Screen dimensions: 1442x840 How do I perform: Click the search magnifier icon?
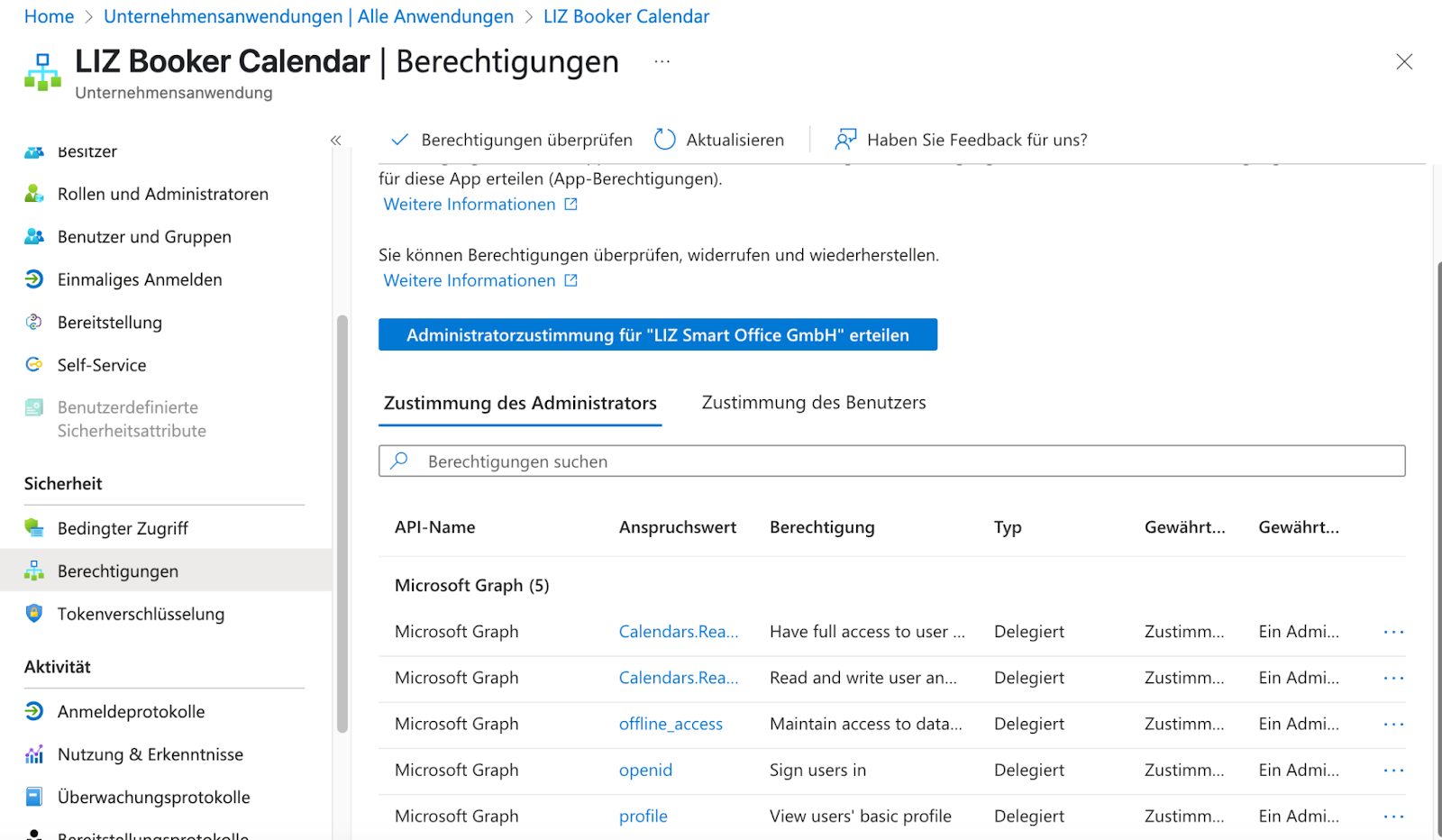coord(399,461)
